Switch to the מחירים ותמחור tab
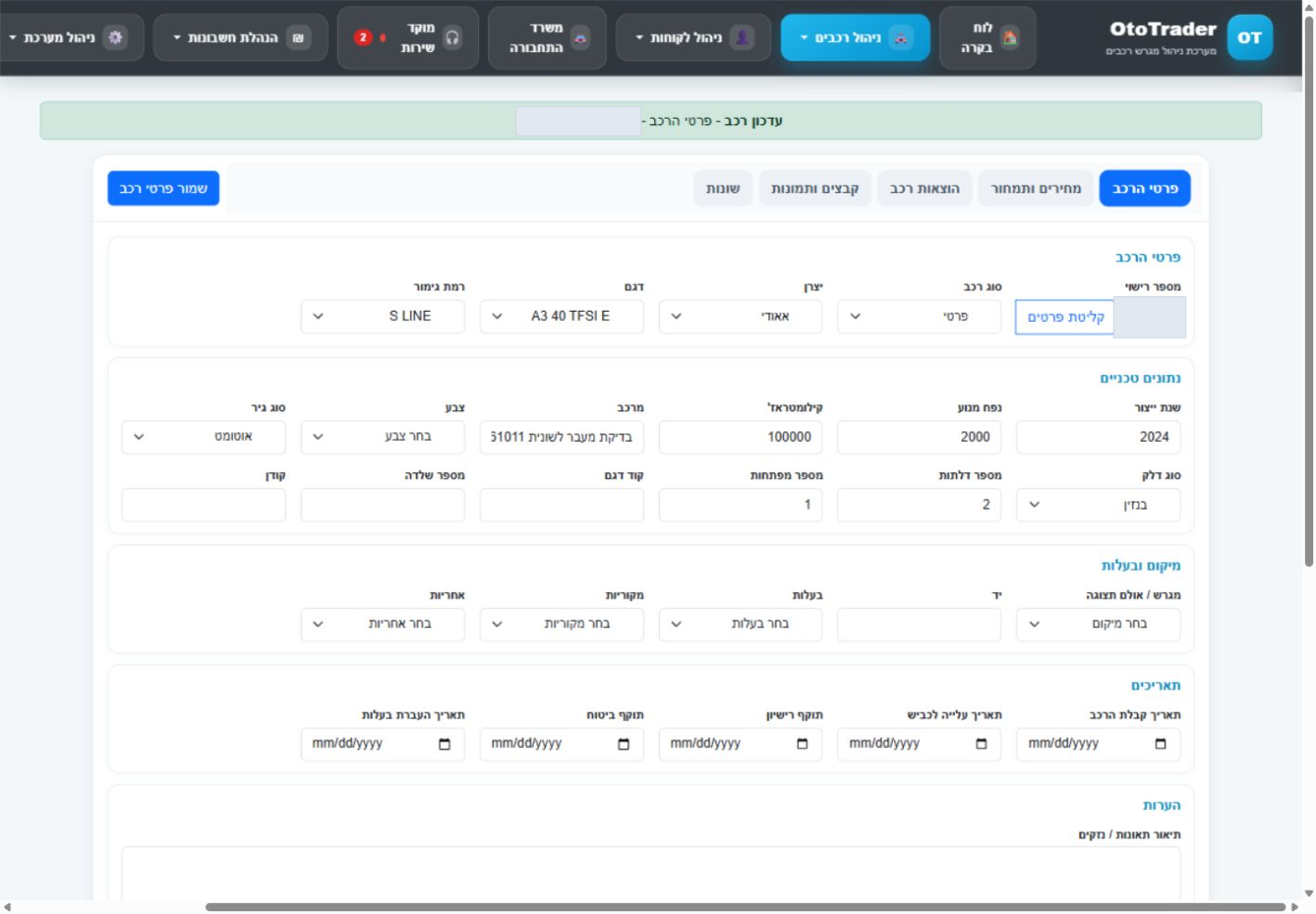 coord(1036,188)
